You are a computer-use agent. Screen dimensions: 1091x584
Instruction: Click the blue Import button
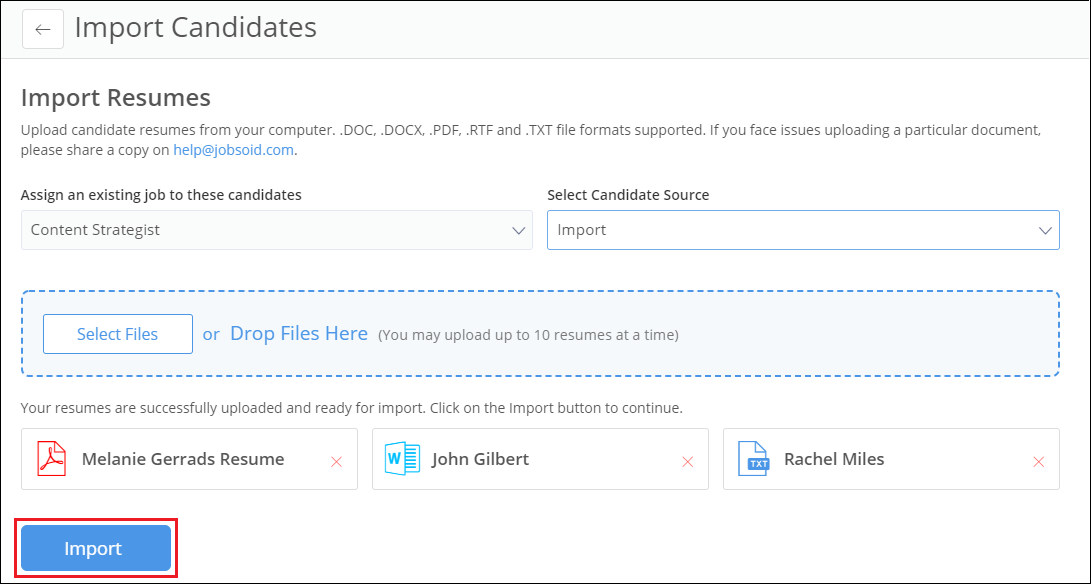click(96, 549)
